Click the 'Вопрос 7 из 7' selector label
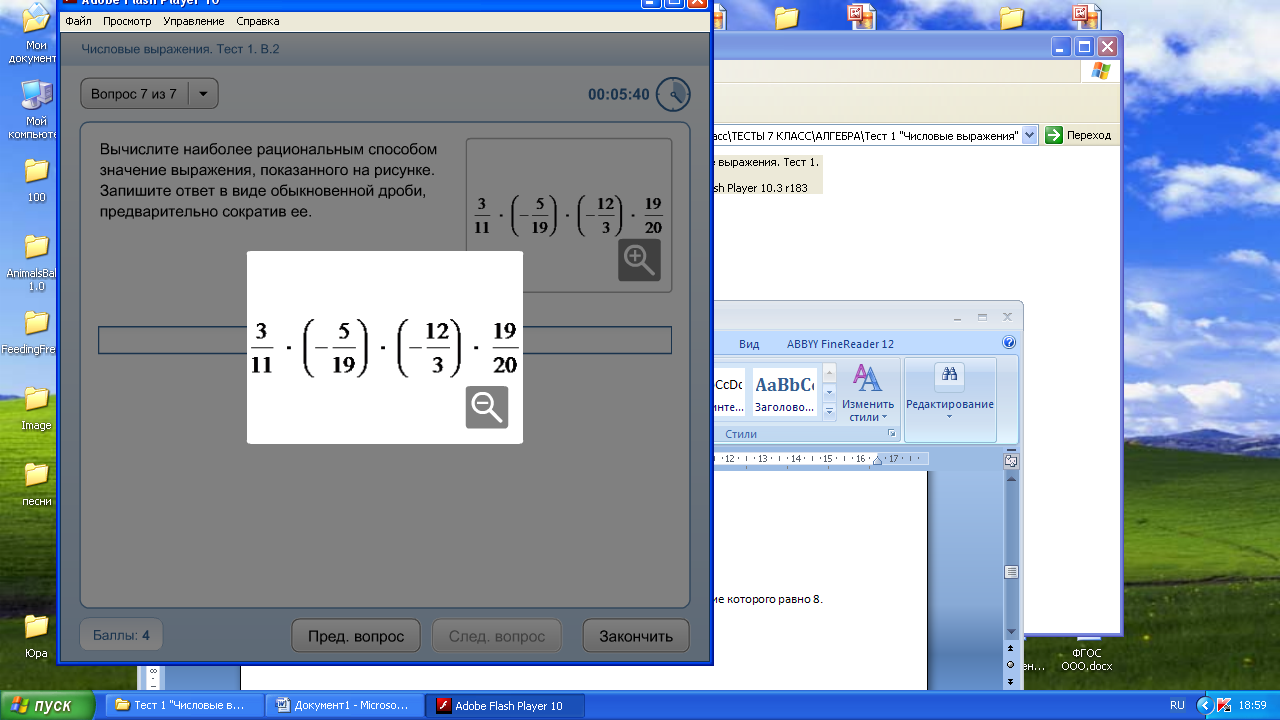 coord(134,94)
